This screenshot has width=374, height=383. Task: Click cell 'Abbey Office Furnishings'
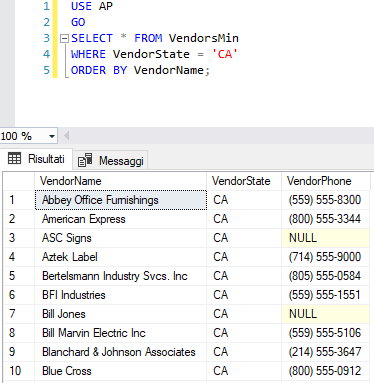tap(121, 200)
